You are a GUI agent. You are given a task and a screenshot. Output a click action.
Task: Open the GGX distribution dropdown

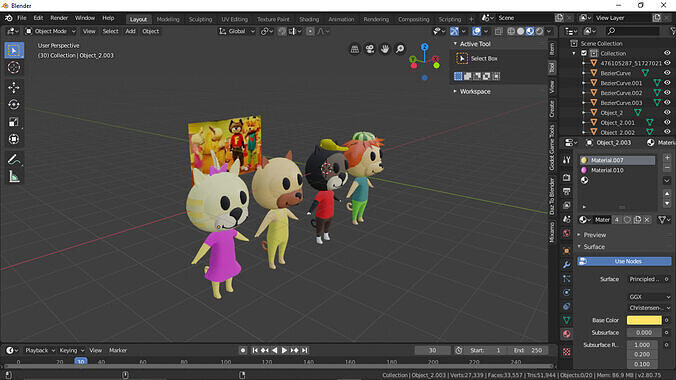coord(649,297)
